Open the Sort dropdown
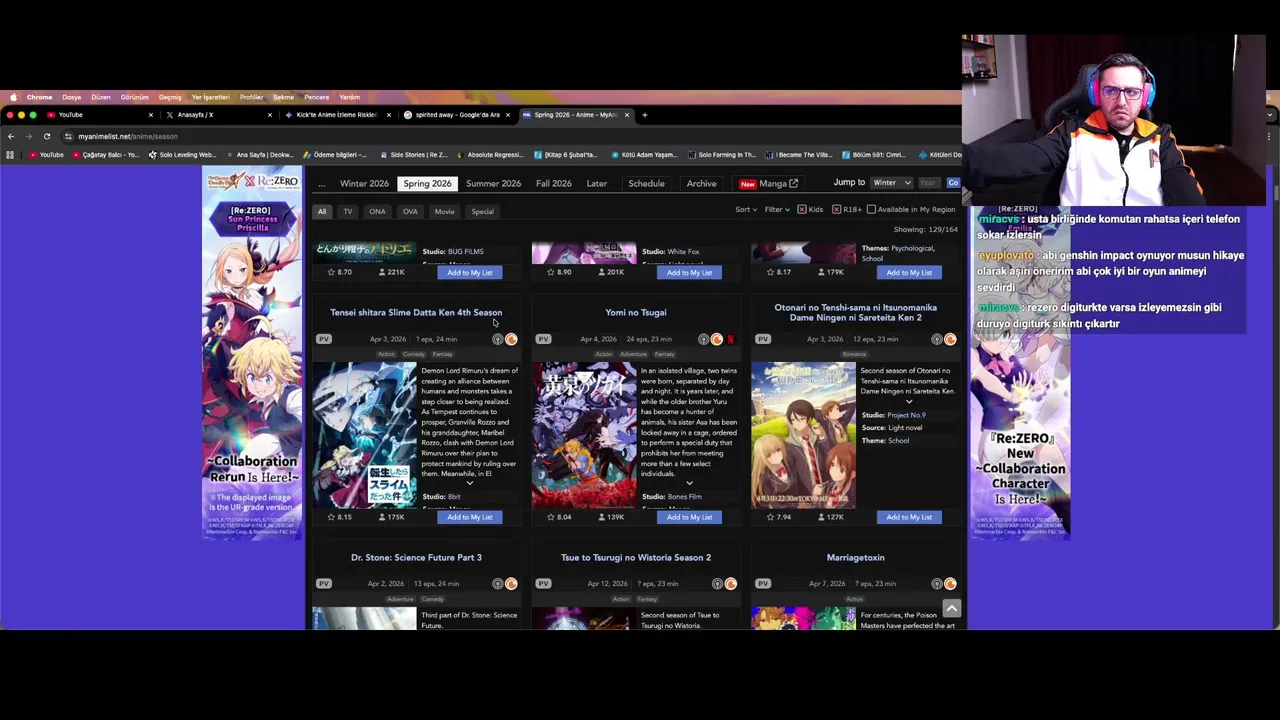Screen dimensions: 1280x720 tap(745, 210)
